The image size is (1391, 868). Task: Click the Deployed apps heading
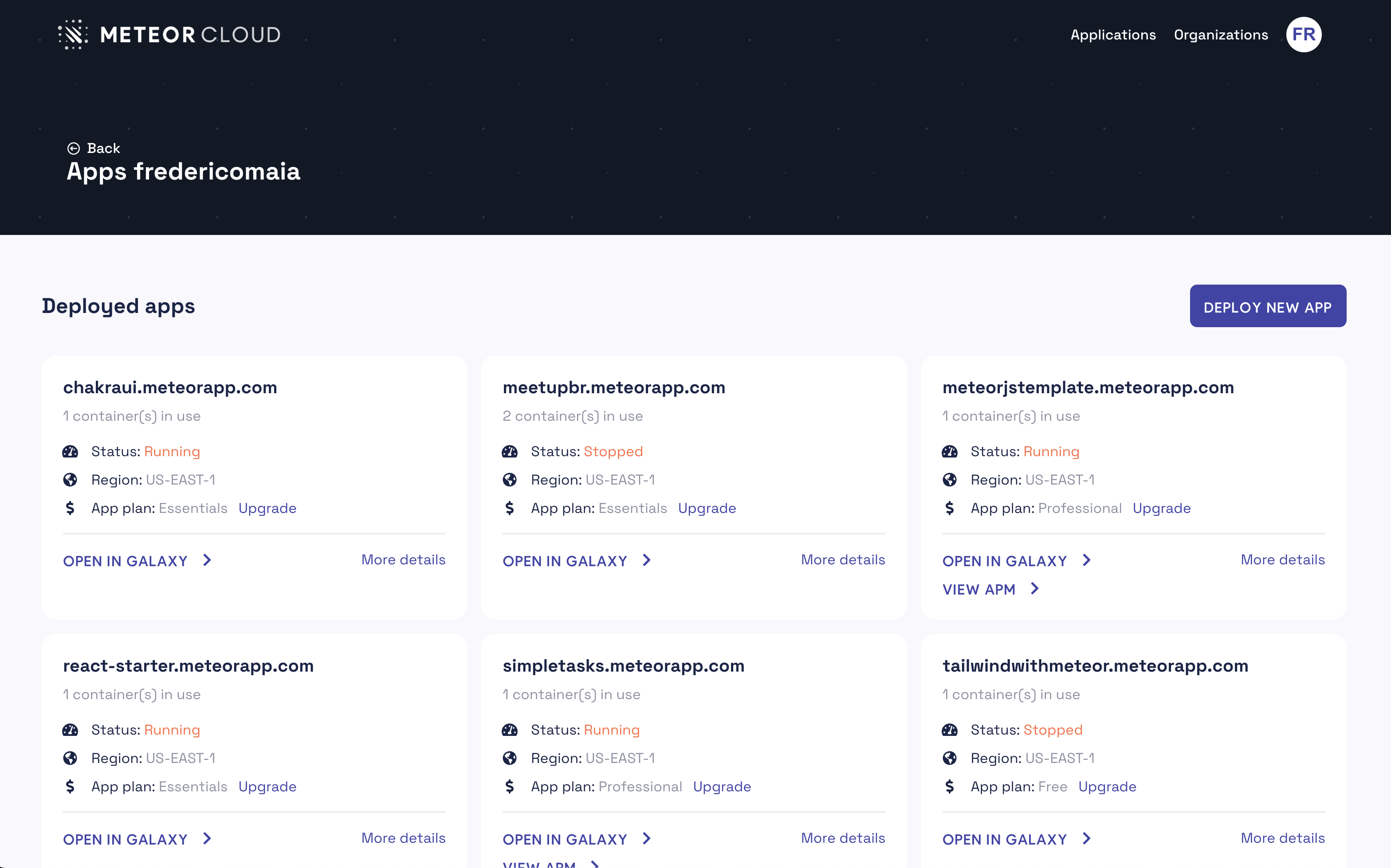coord(118,307)
